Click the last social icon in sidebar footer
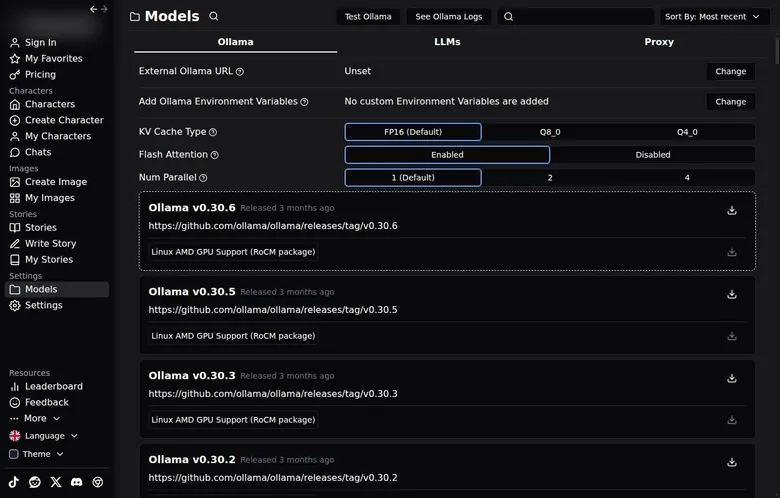Screen dimensions: 780x498 (x=98, y=482)
